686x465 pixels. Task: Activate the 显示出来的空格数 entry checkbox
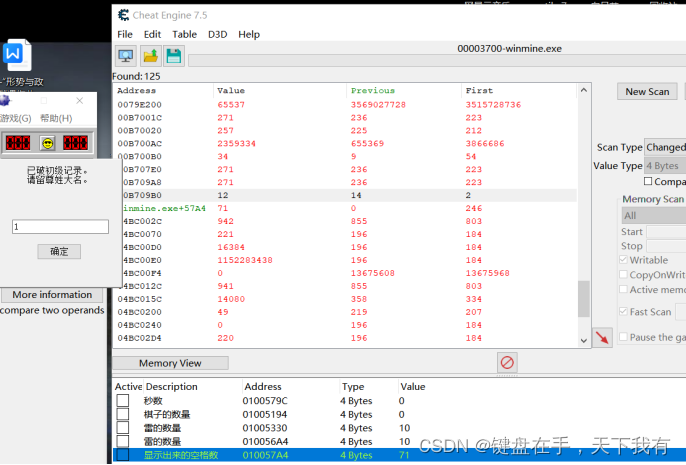(123, 455)
